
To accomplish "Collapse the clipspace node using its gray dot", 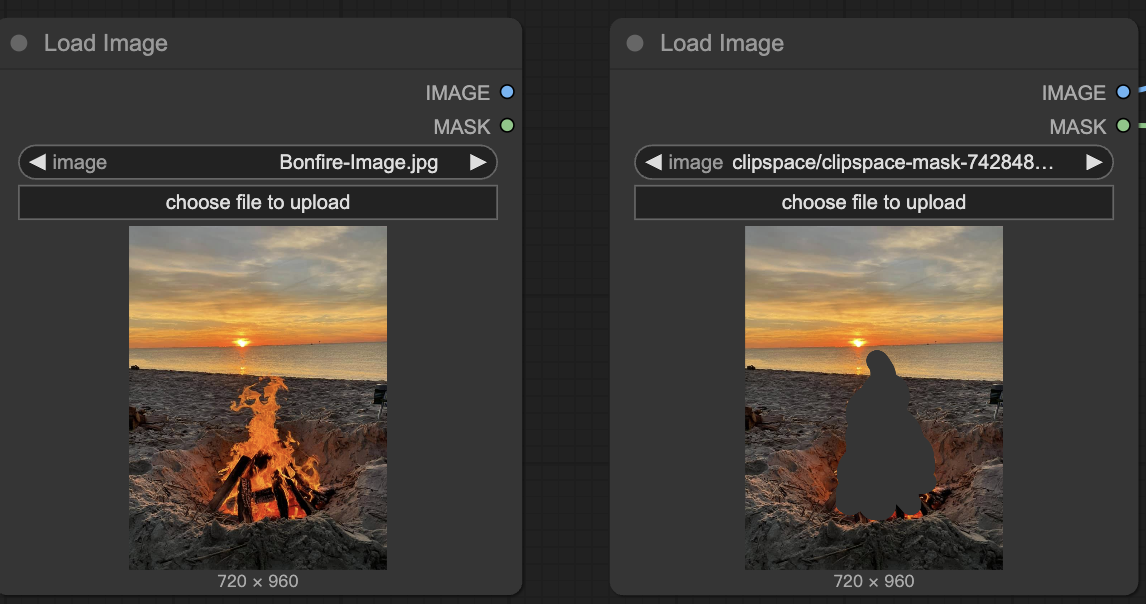I will pyautogui.click(x=635, y=43).
